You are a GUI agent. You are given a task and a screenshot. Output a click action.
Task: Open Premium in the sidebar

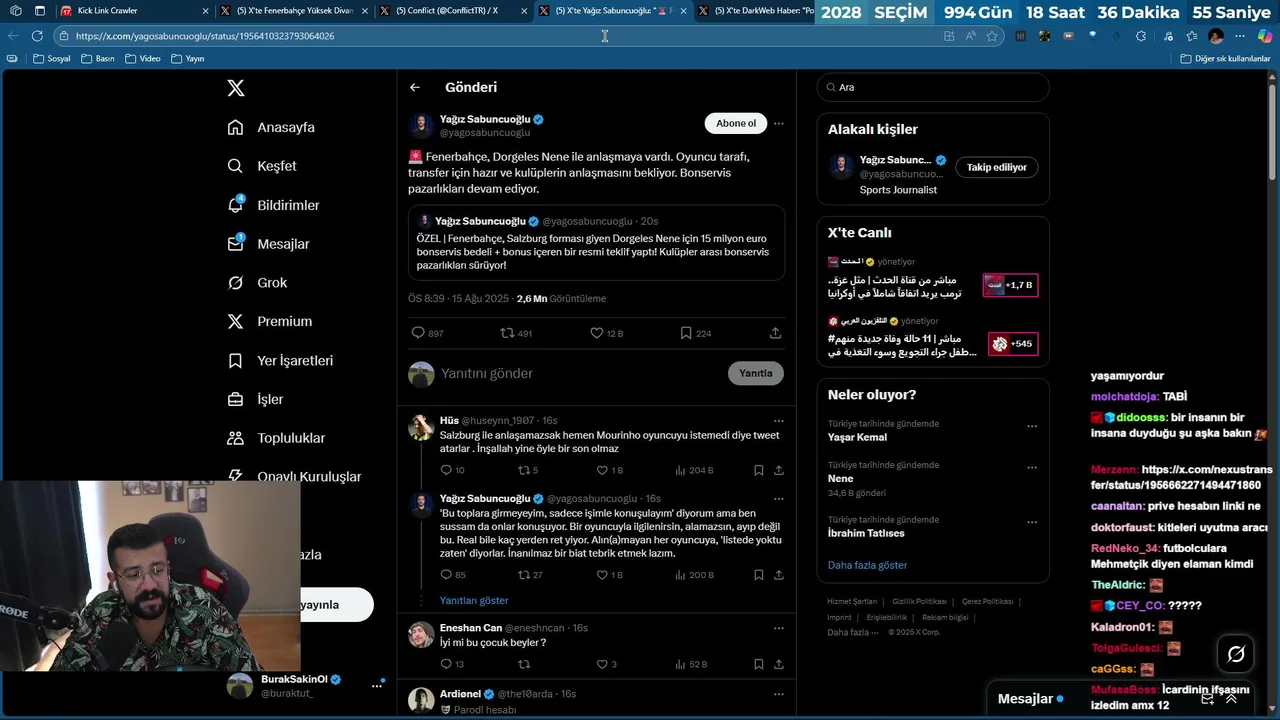point(269,321)
